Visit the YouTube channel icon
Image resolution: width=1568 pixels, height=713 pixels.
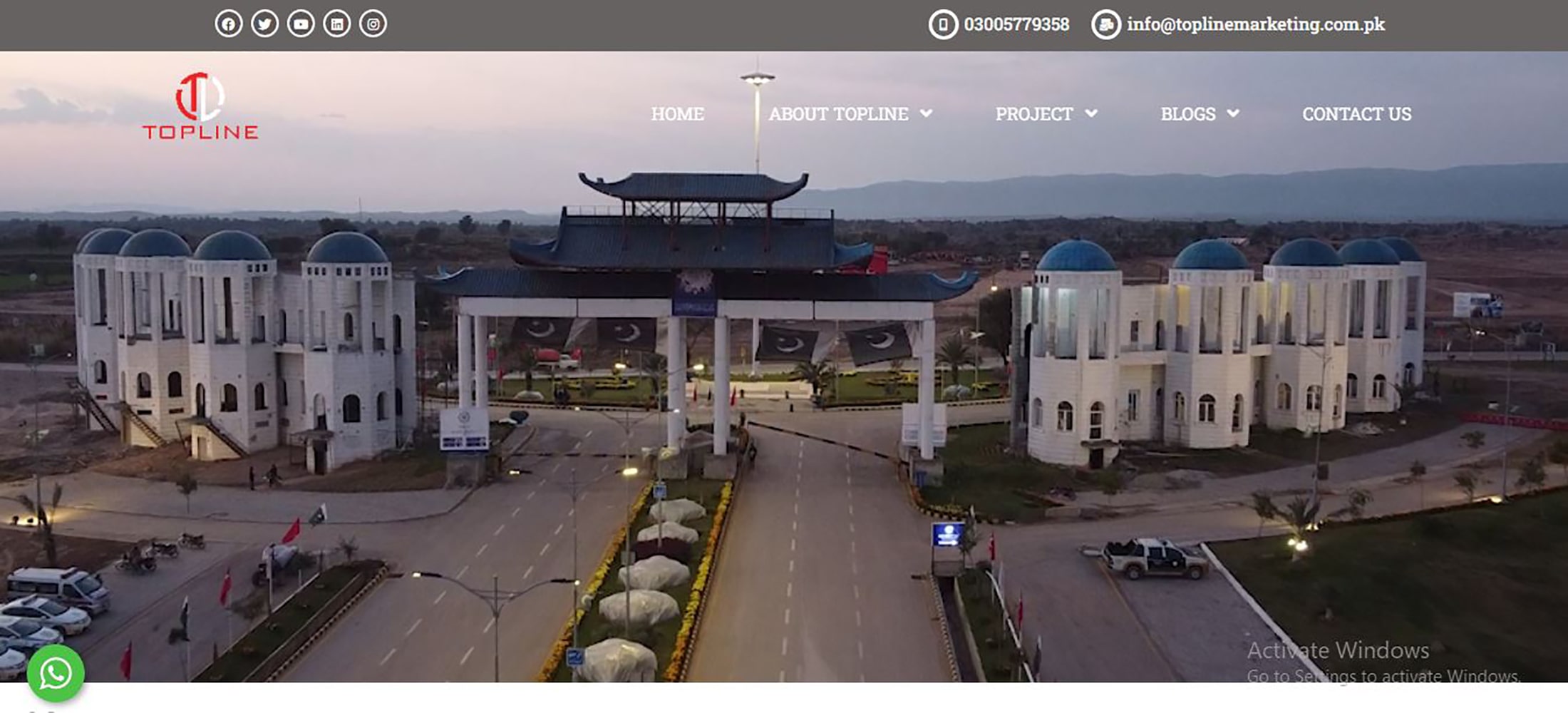coord(301,24)
